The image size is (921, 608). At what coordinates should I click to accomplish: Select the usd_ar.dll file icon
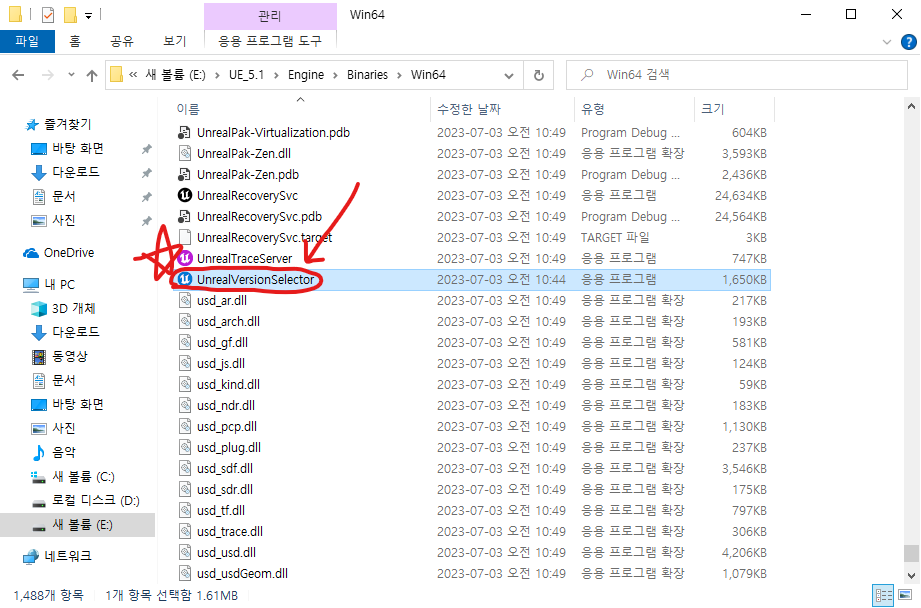[x=185, y=300]
